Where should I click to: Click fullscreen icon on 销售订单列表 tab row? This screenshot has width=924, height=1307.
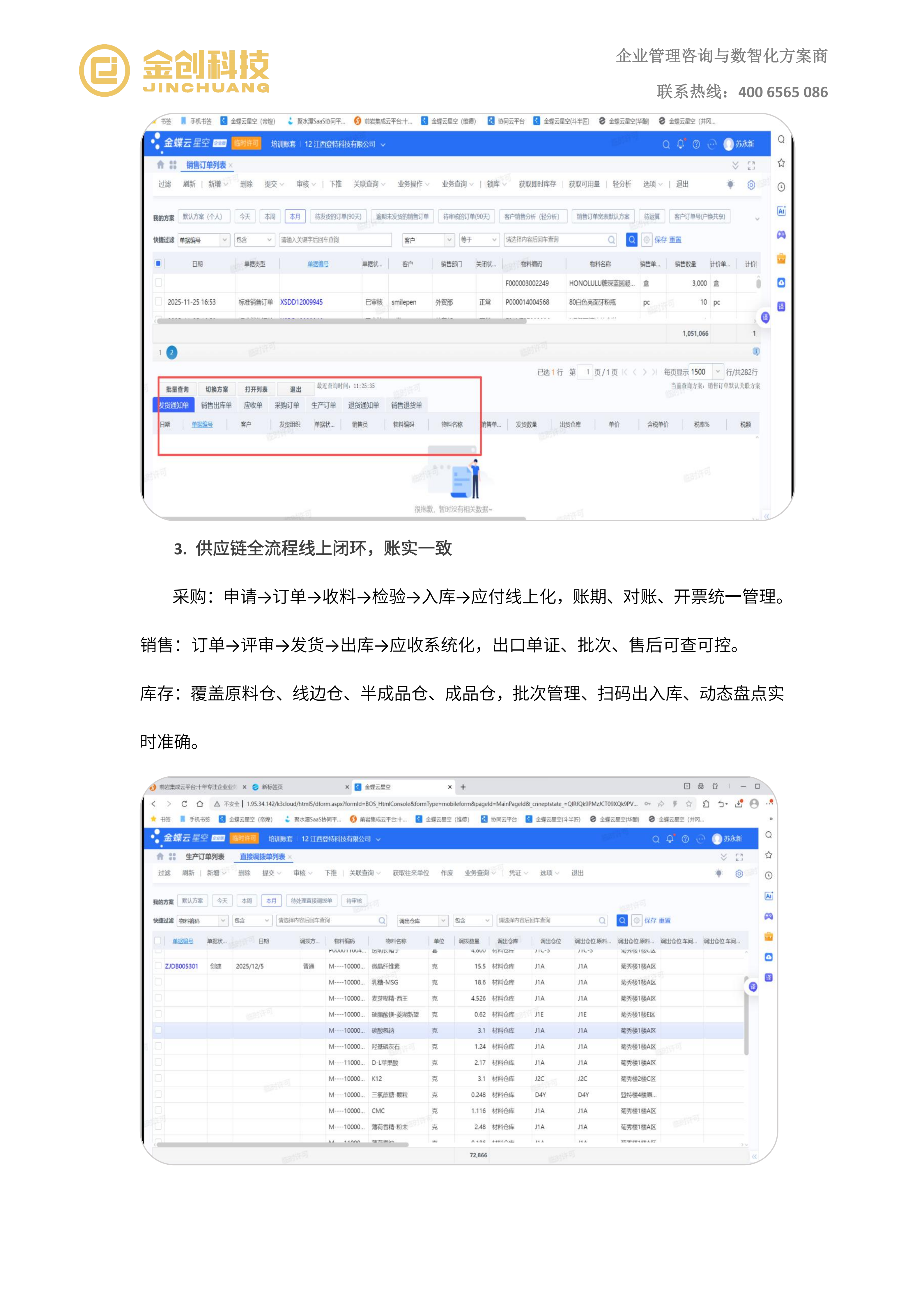[x=751, y=165]
